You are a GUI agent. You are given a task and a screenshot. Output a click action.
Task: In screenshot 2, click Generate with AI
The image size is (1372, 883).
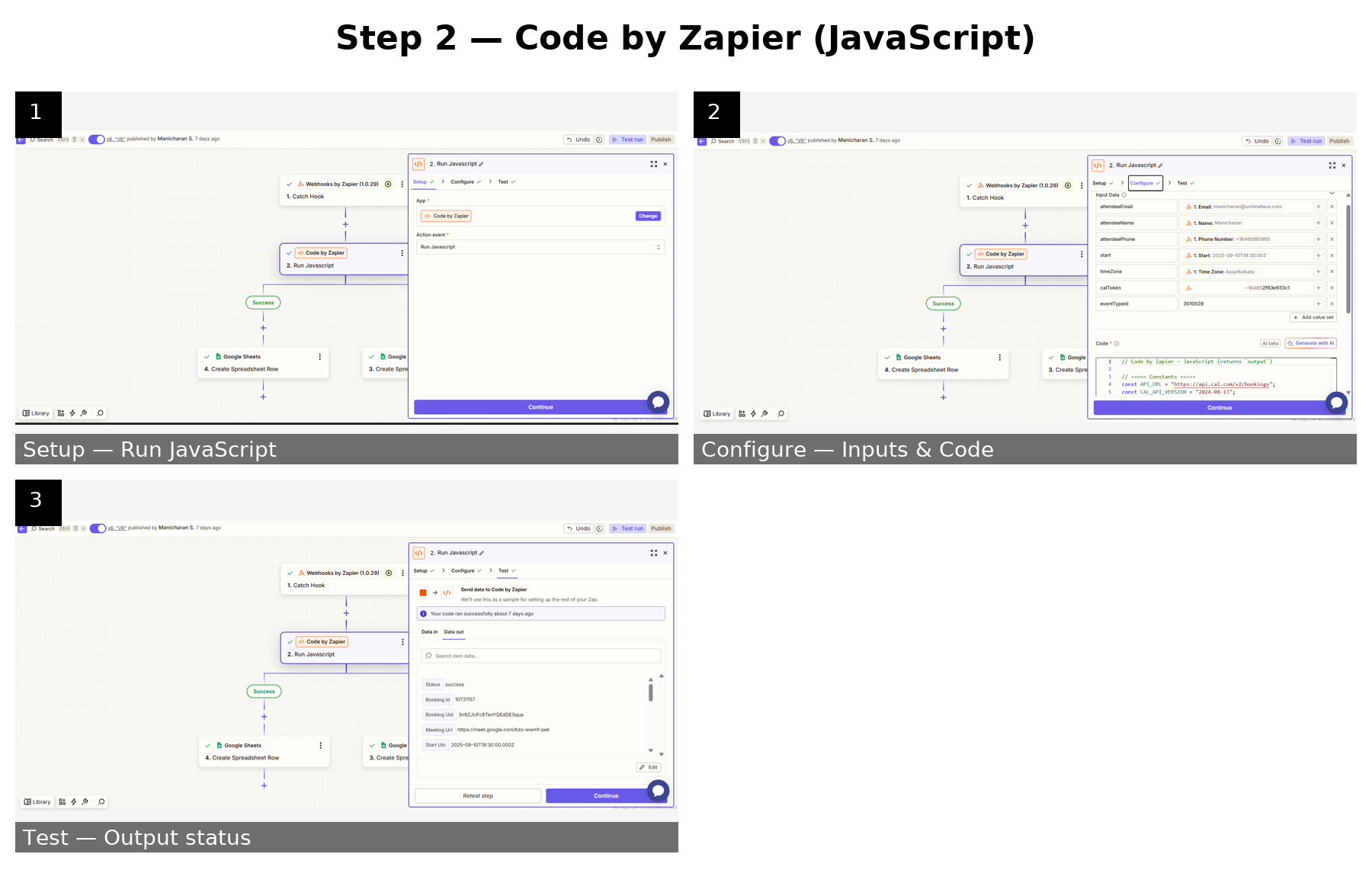point(1311,343)
